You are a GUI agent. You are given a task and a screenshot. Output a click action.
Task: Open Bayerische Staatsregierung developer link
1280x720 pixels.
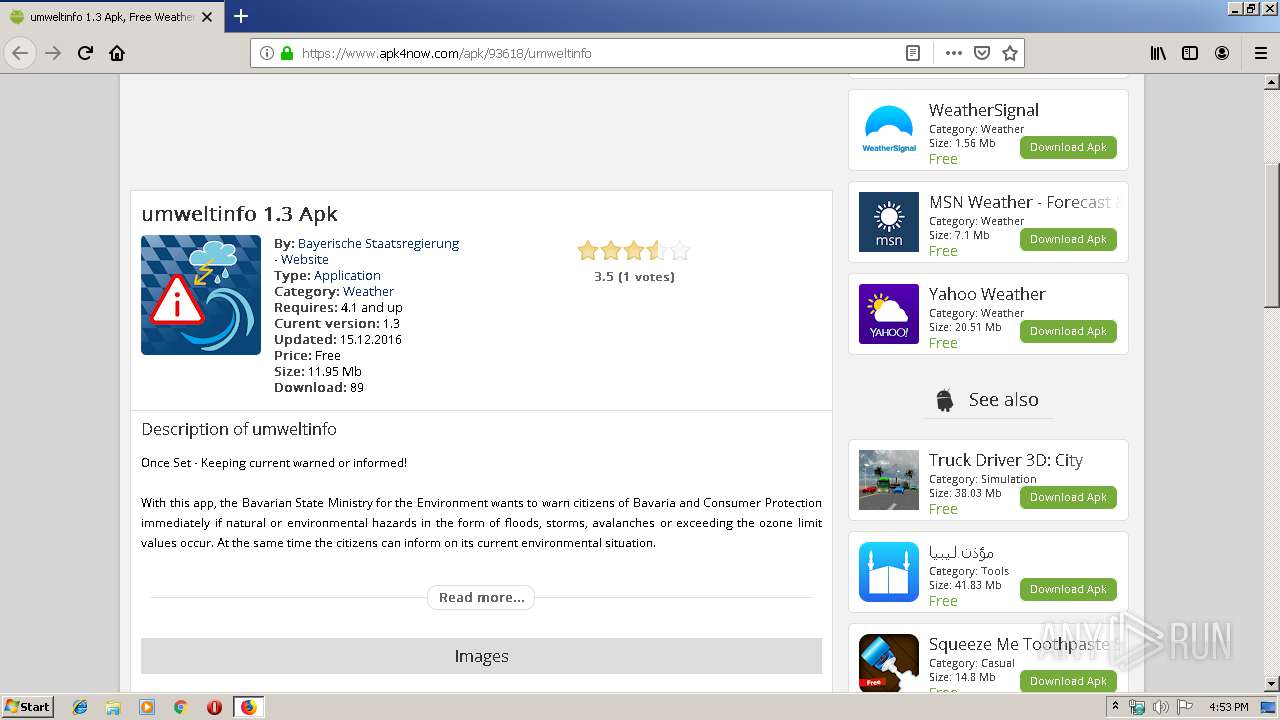tap(378, 243)
